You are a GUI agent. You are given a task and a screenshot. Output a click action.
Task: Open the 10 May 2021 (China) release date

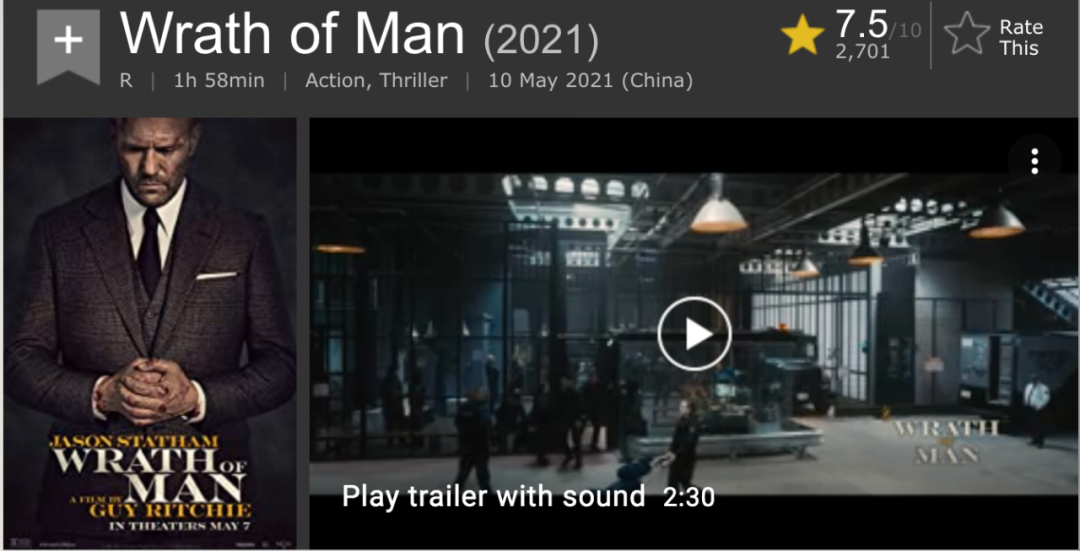[590, 81]
